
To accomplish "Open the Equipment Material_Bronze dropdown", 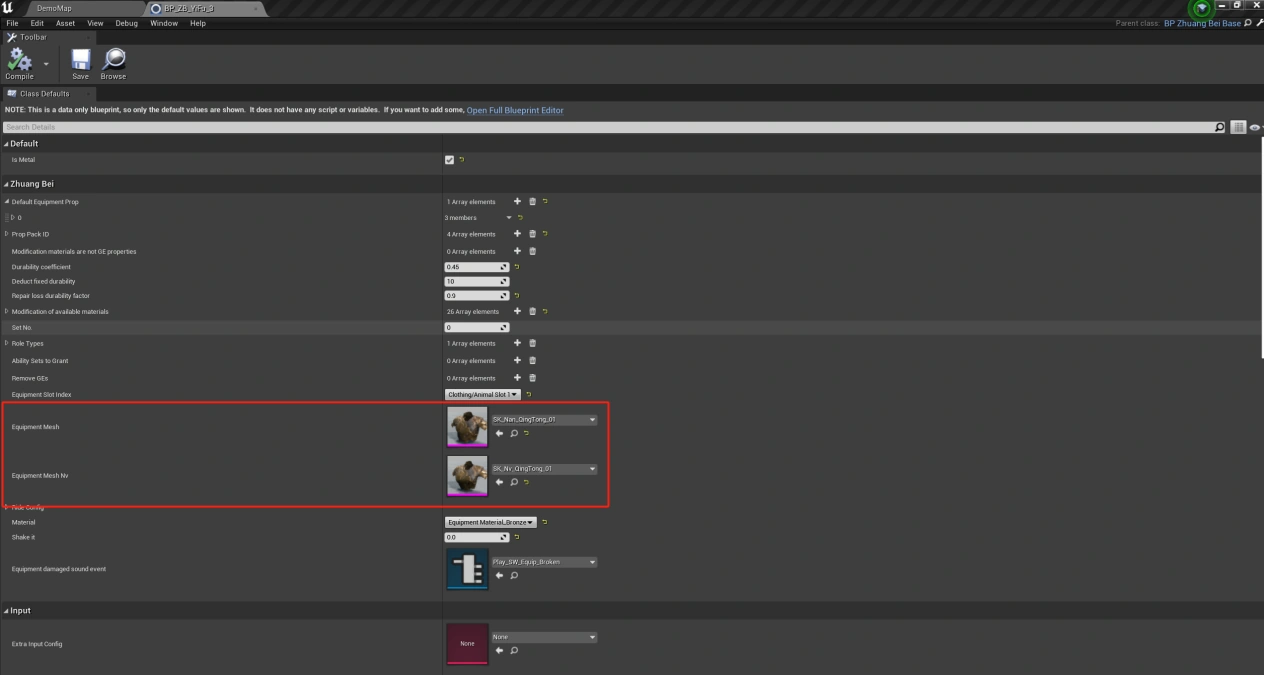I will pyautogui.click(x=490, y=521).
